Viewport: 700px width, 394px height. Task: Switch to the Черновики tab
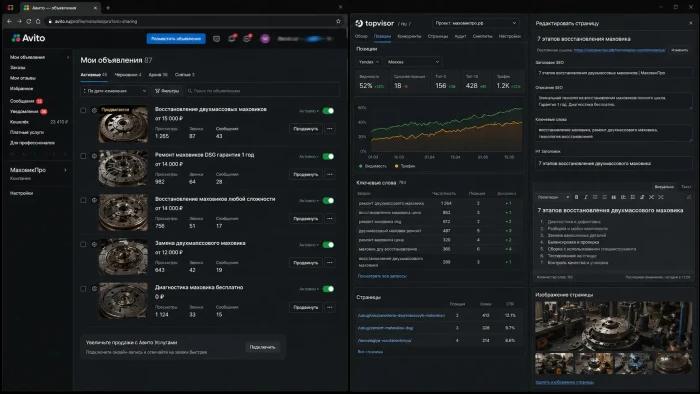[x=128, y=75]
